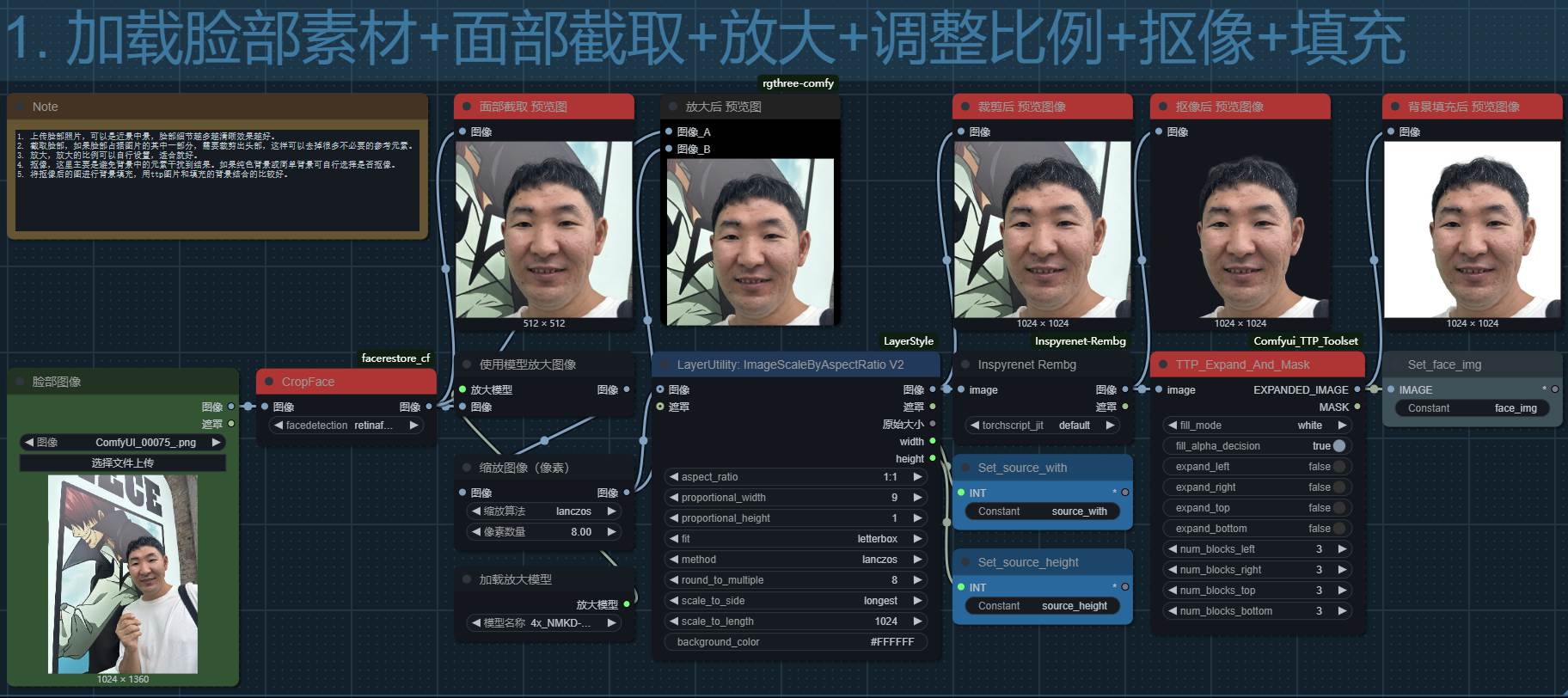Collapse the 背景填充后 预览图 node with its dot
The width and height of the screenshot is (1568, 698).
click(x=1395, y=107)
